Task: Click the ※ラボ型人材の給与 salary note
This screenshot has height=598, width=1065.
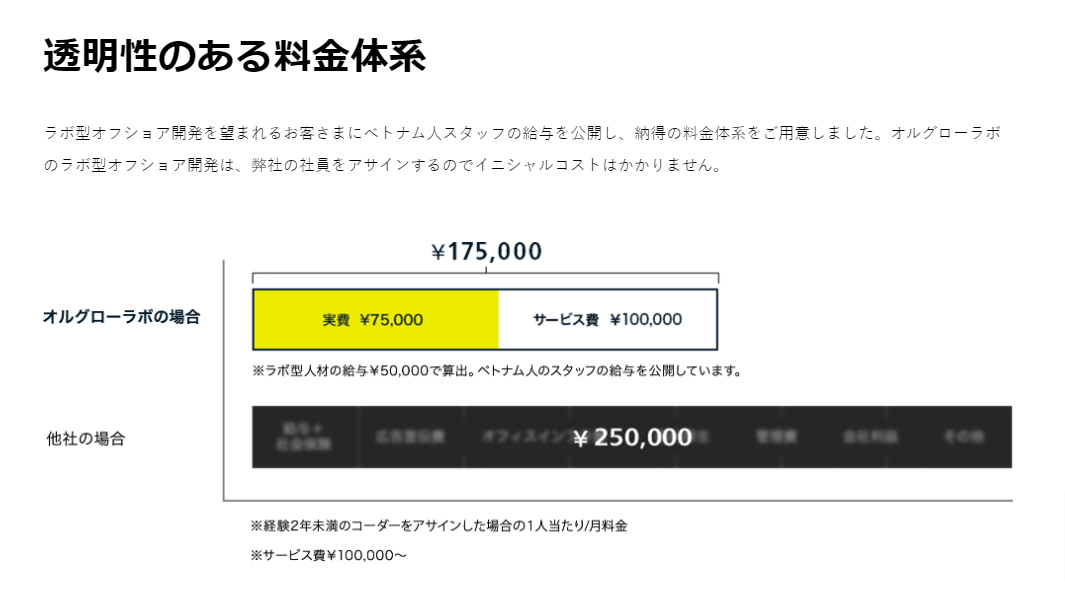Action: [497, 371]
